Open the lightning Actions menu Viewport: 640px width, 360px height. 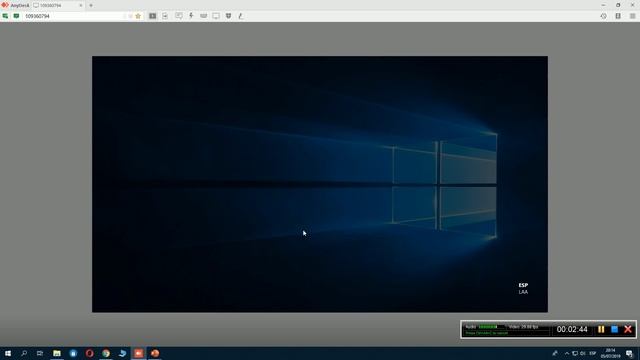tap(191, 16)
